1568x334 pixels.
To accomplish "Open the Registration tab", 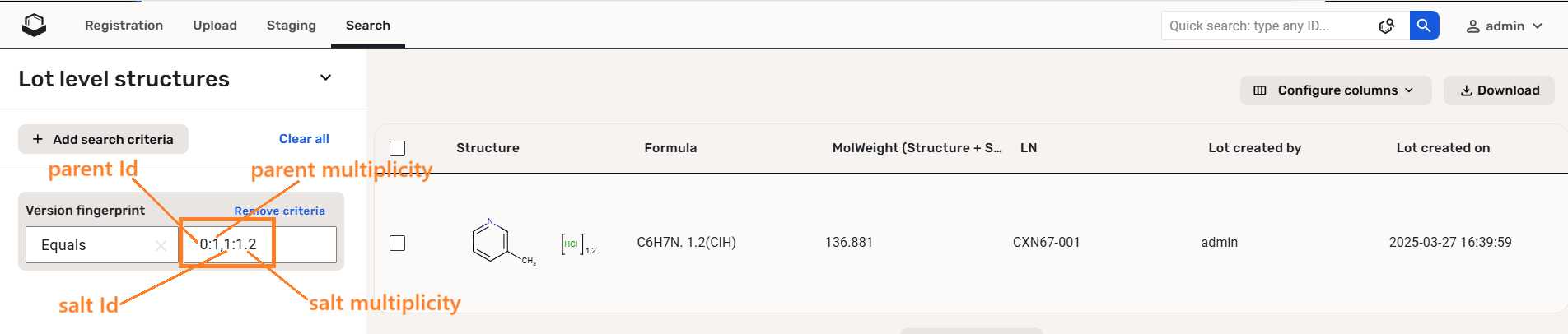I will pos(124,26).
